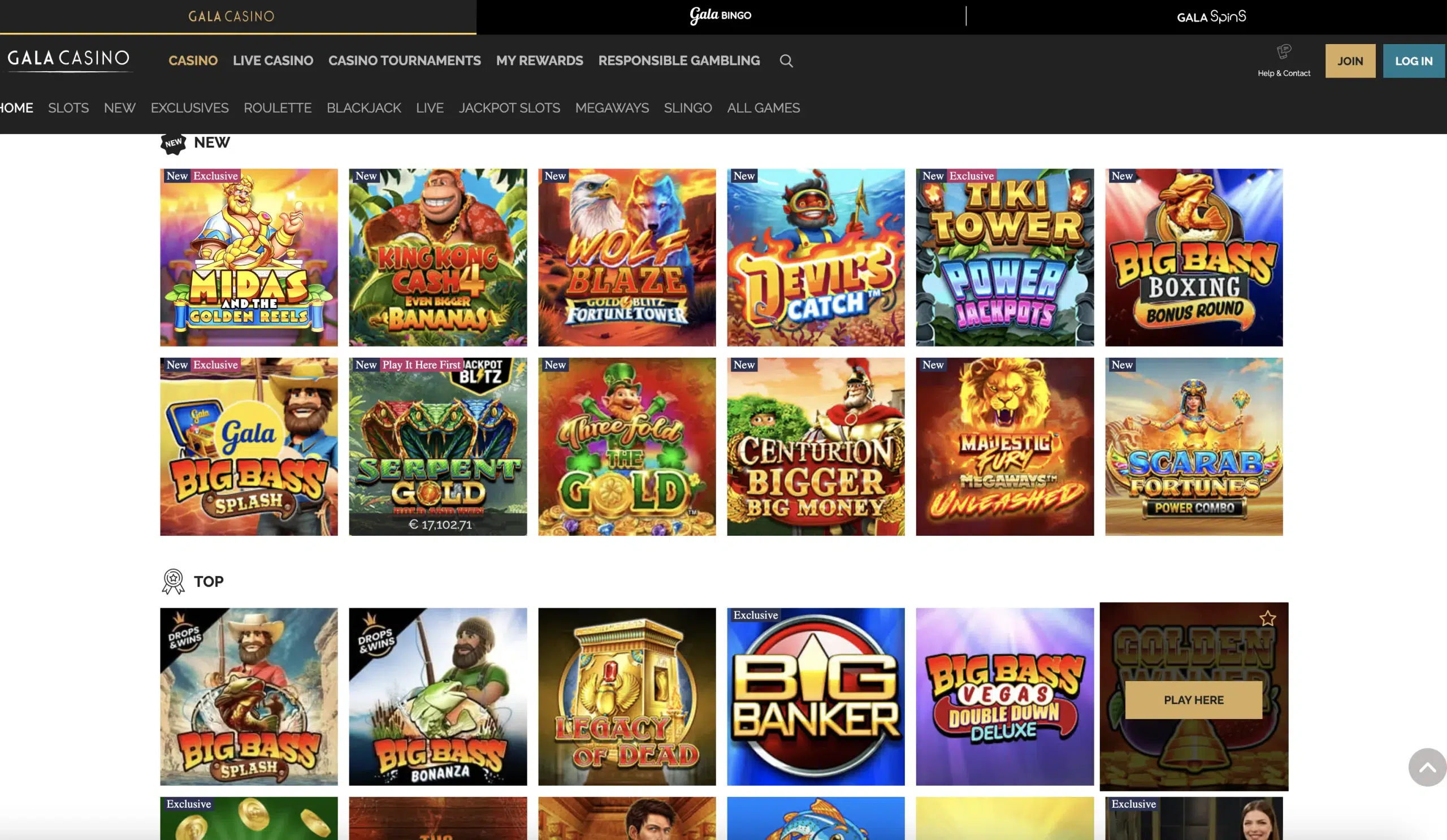Open Majestic Fury Megaways Unleashed game

pos(1005,447)
